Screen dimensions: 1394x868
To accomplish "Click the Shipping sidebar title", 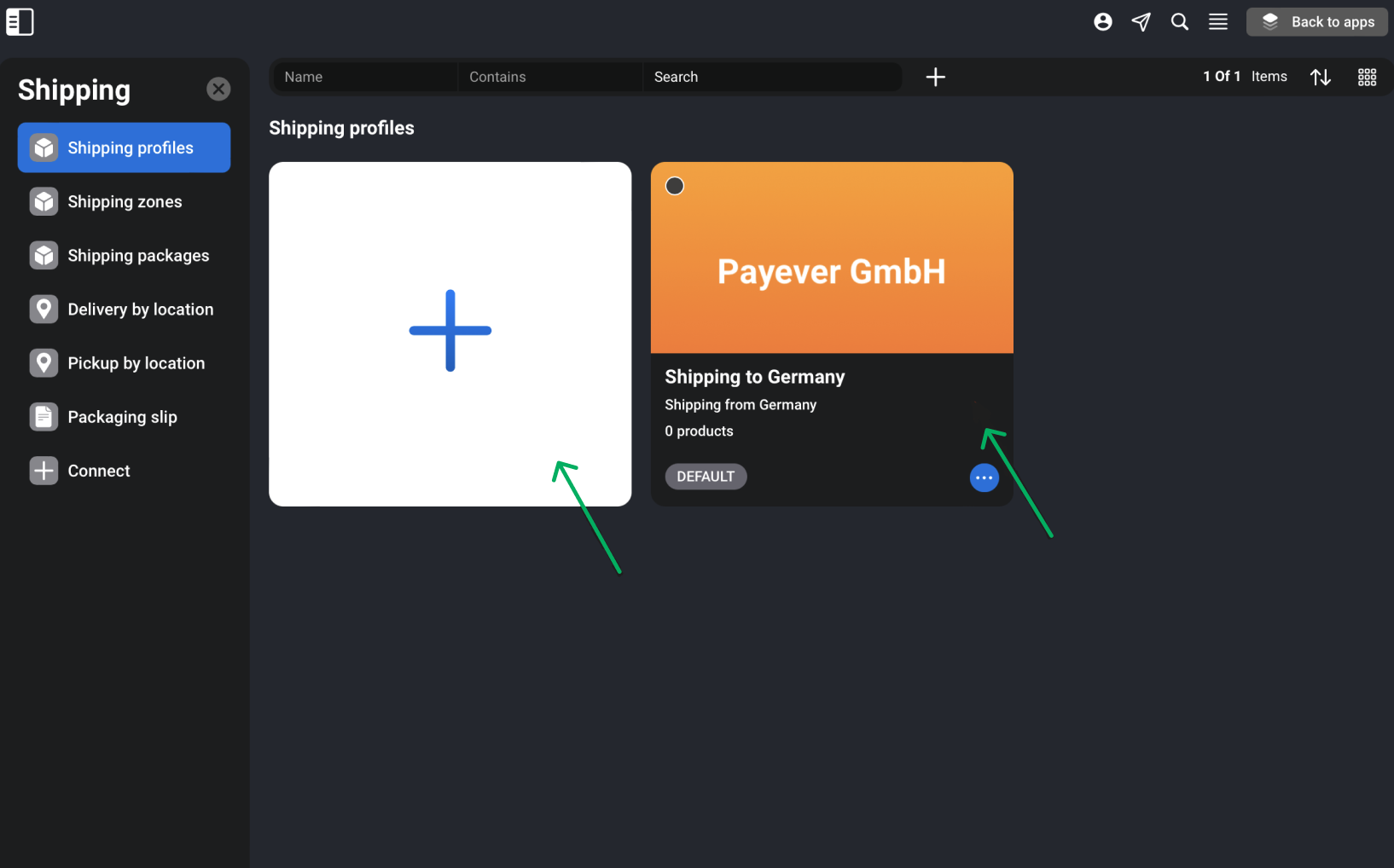I will 74,90.
